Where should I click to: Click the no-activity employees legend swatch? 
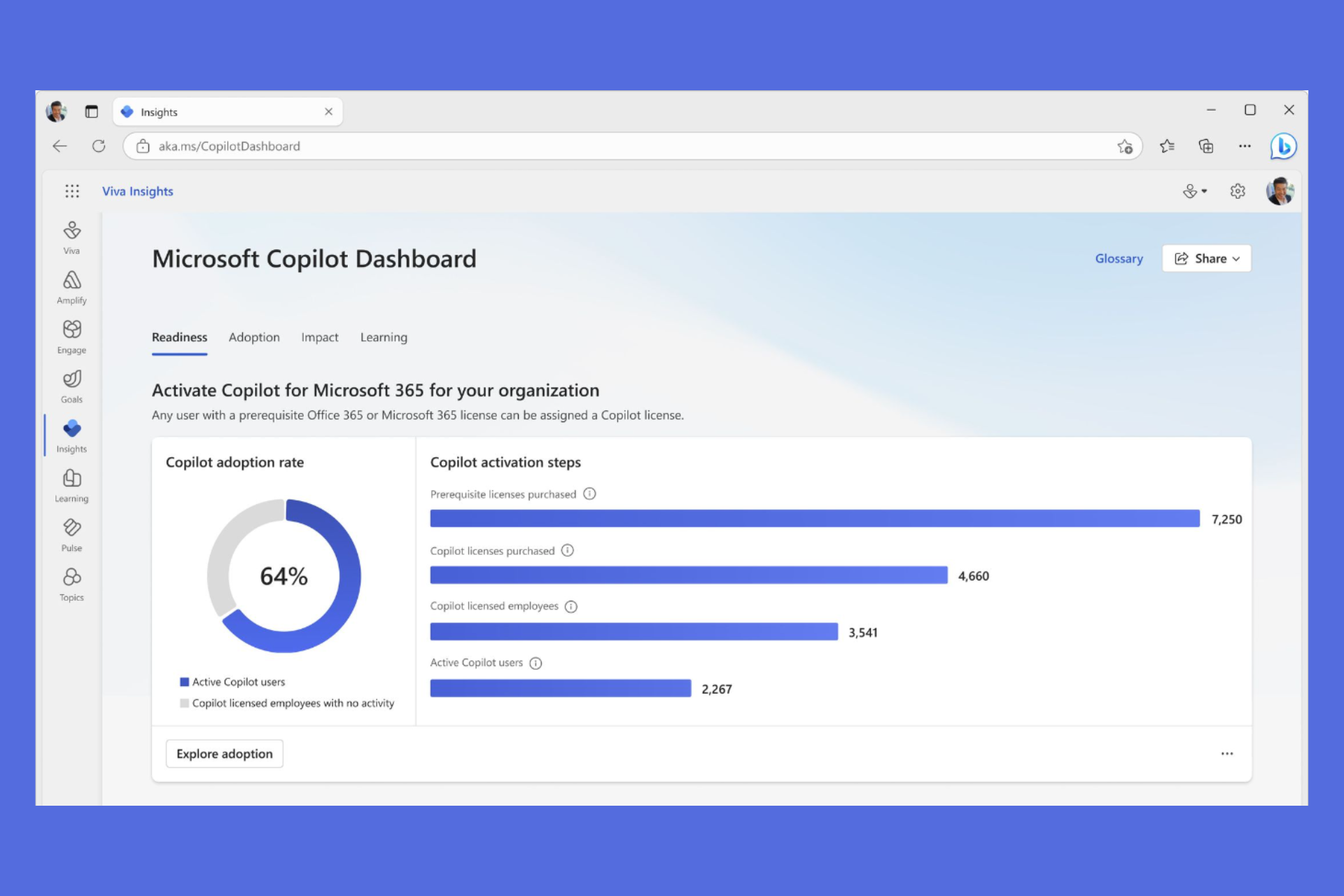click(184, 703)
